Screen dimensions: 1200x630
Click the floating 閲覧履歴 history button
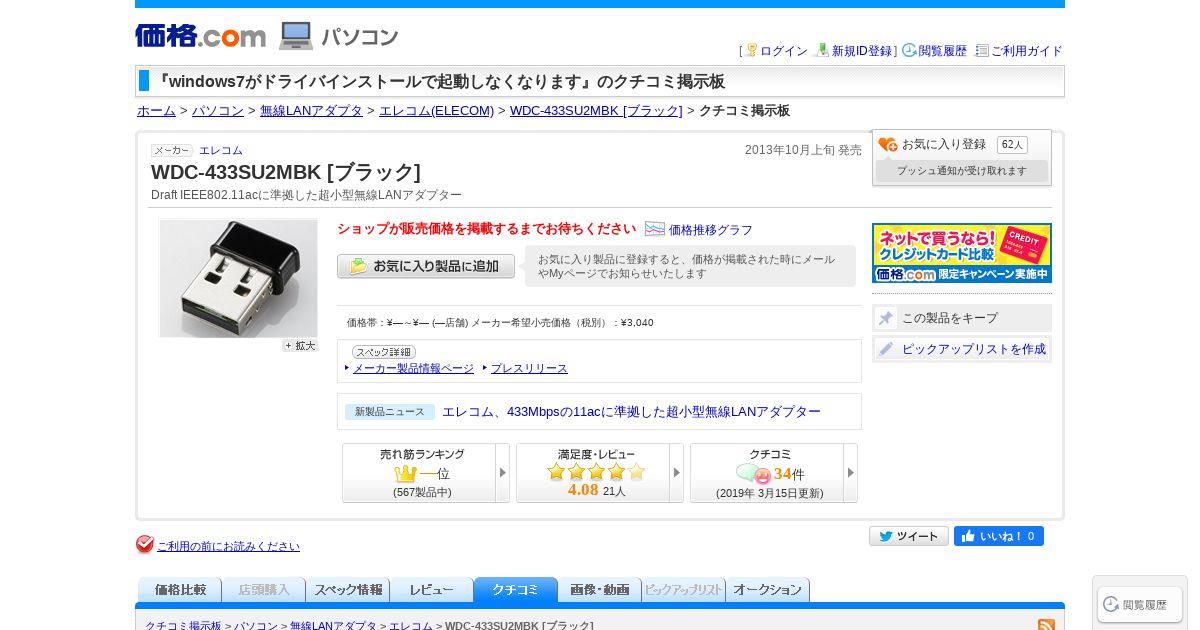(x=1140, y=604)
